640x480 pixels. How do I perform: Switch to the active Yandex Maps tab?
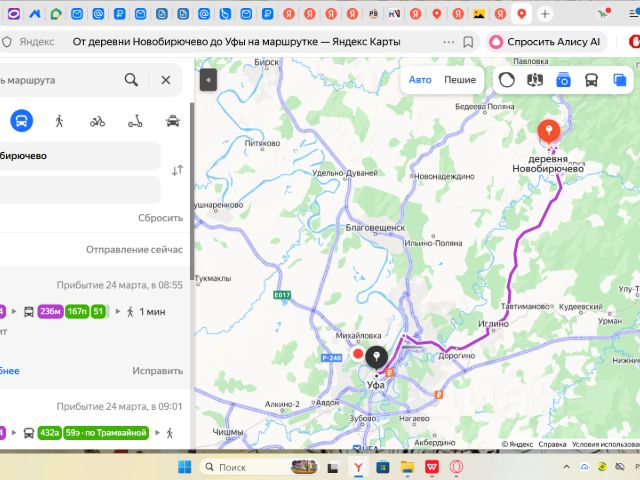tap(521, 14)
